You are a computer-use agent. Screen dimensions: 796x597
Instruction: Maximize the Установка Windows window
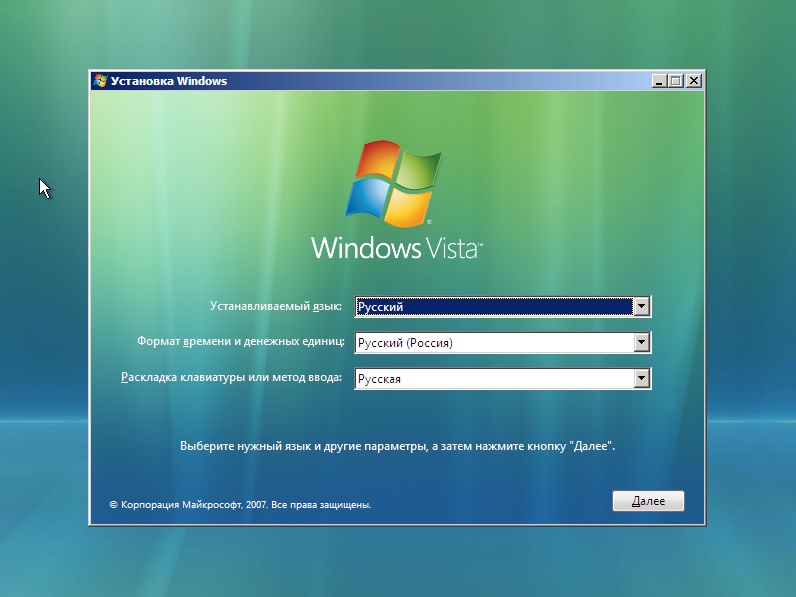(676, 81)
